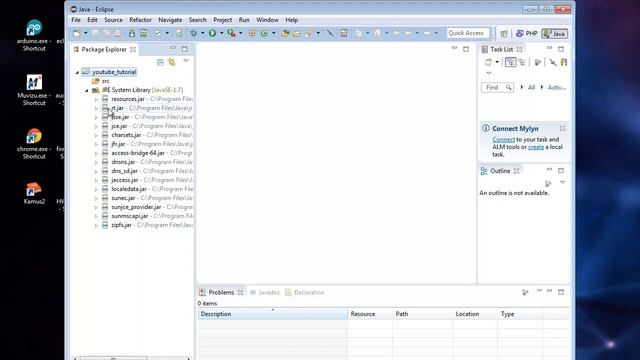The height and width of the screenshot is (360, 640).
Task: Click the New Java Package toolbar icon
Action: 252,33
